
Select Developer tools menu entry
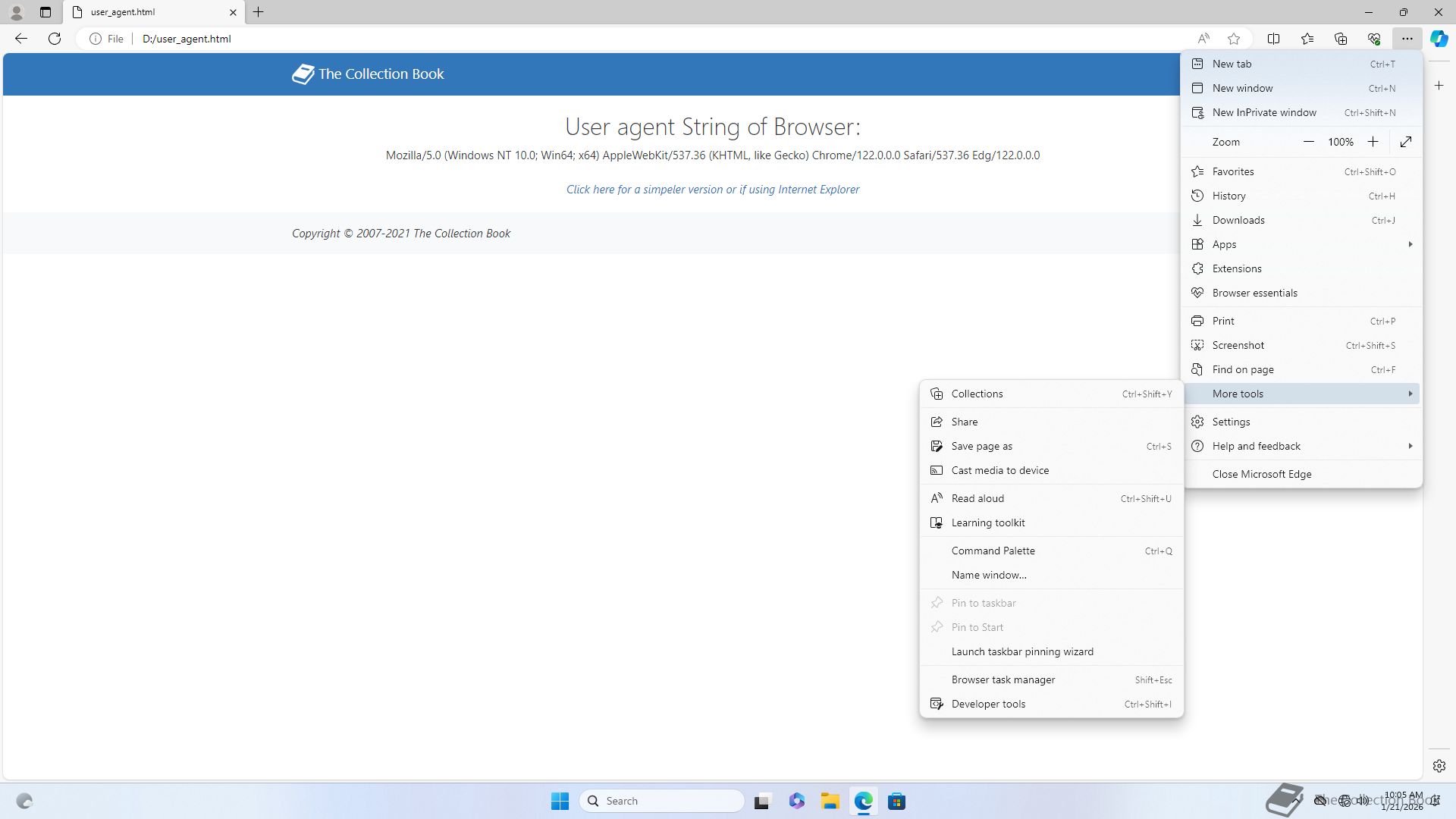(x=988, y=704)
